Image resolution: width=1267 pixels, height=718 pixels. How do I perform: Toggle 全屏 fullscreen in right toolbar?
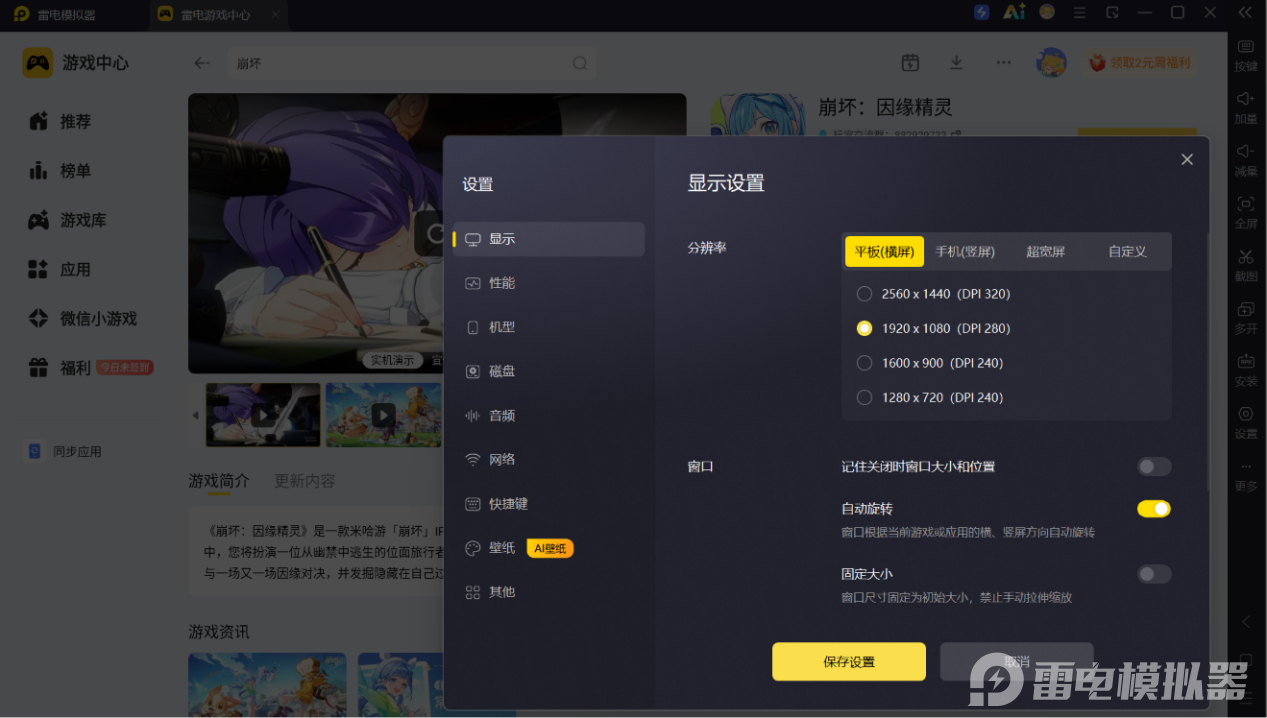pos(1246,212)
